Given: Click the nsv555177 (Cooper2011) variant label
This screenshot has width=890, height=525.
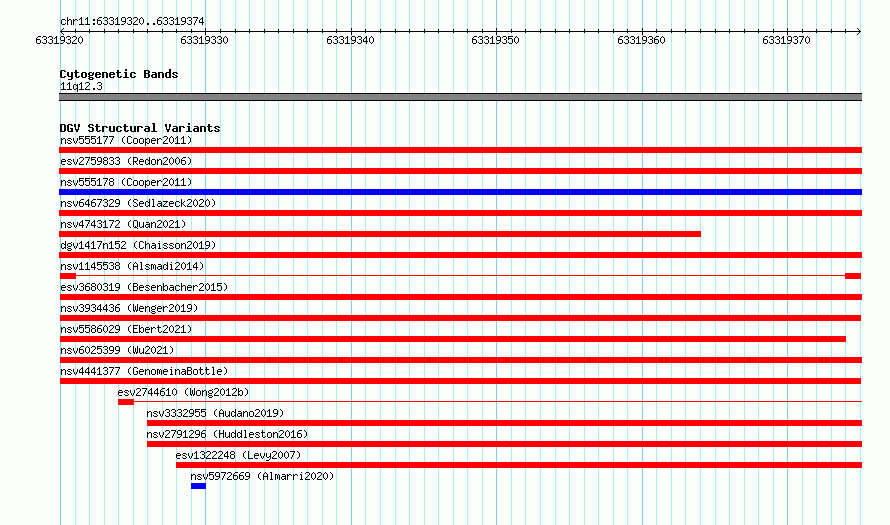Looking at the screenshot, I should 126,140.
